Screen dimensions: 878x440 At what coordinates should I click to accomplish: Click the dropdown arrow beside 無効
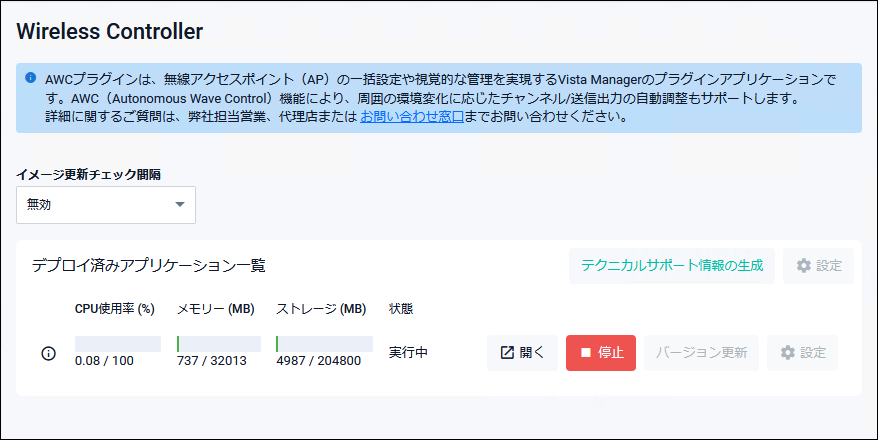point(180,205)
